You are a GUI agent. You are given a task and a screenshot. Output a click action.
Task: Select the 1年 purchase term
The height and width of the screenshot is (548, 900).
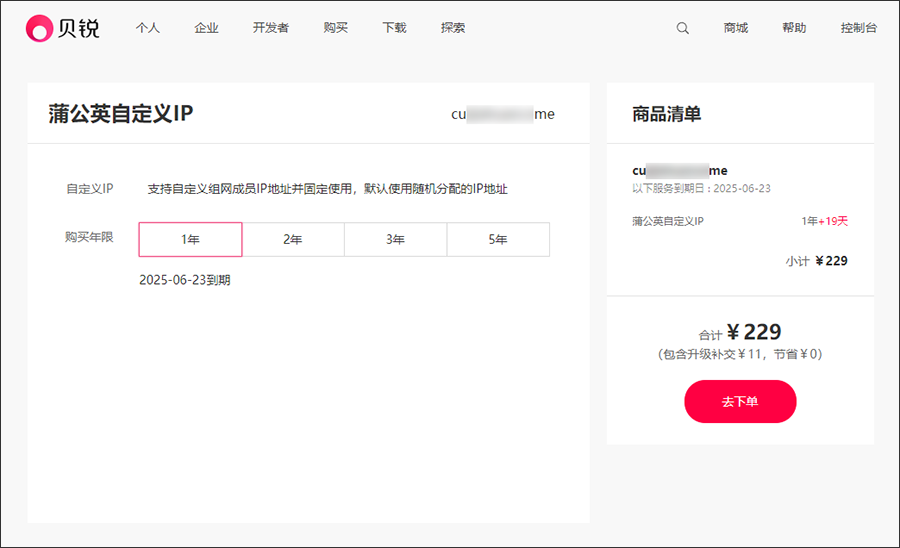[191, 239]
